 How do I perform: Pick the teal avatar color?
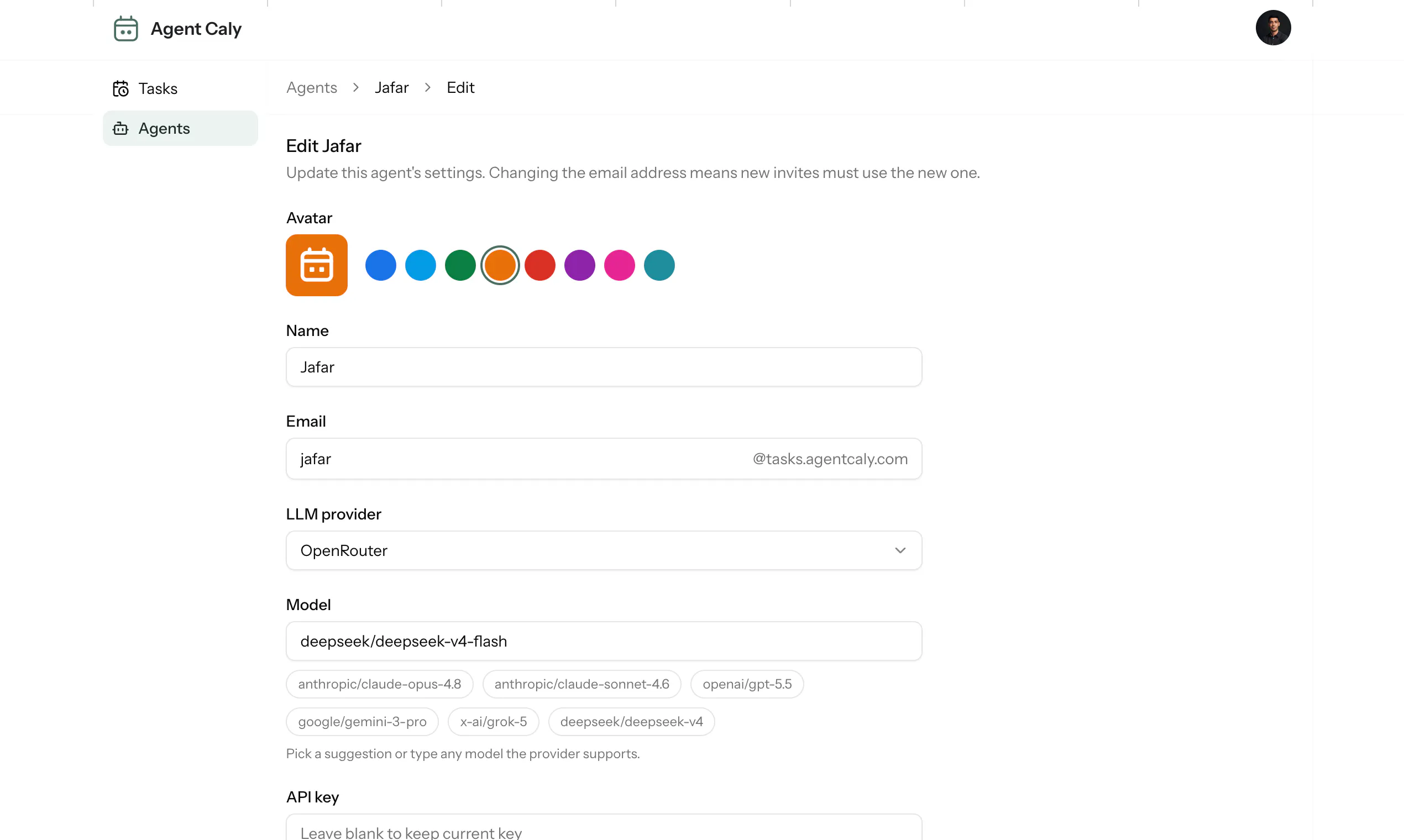tap(659, 265)
